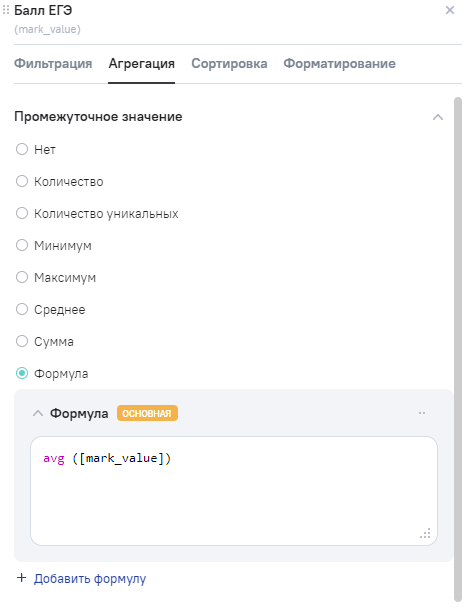The width and height of the screenshot is (469, 611).
Task: Collapse the Формула block chevron
Action: pos(37,413)
